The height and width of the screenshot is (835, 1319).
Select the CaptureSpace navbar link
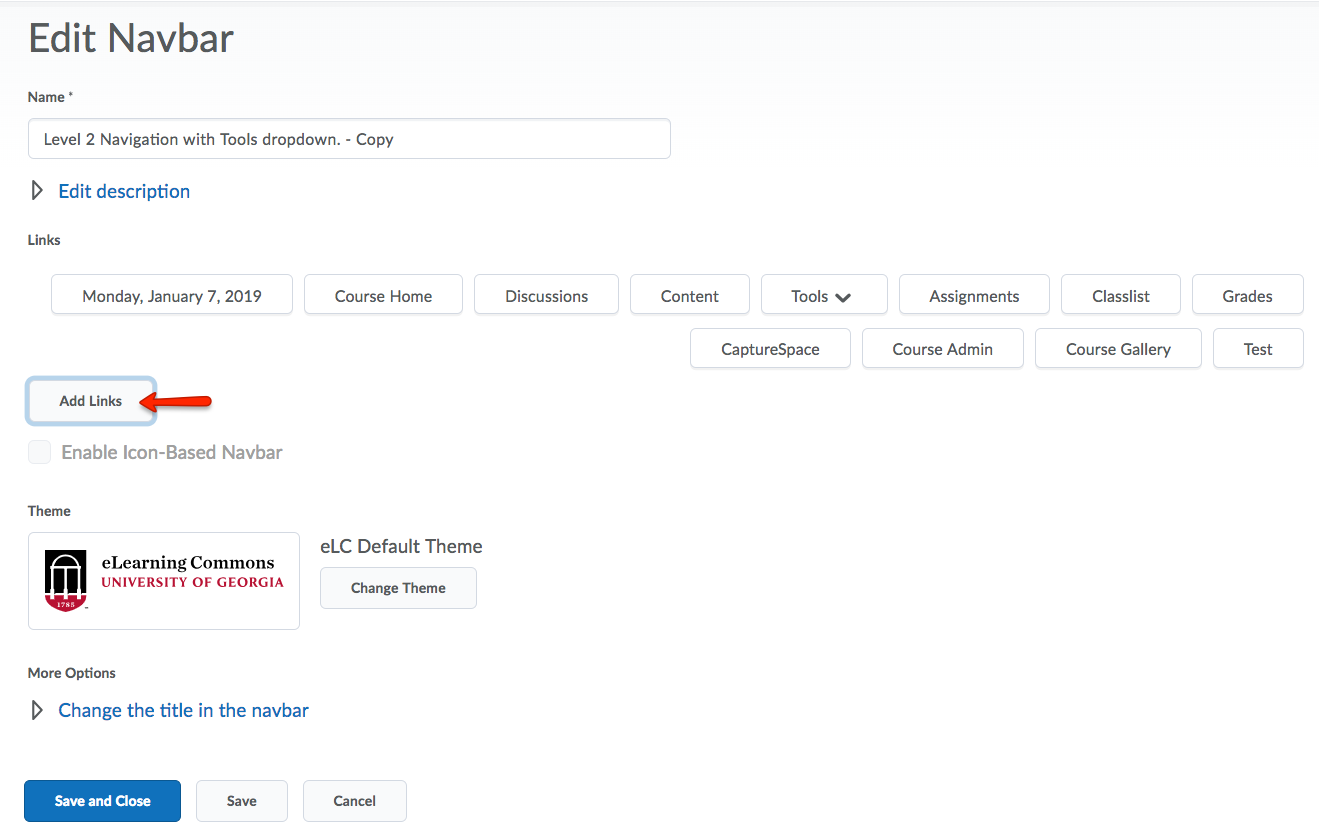(770, 349)
